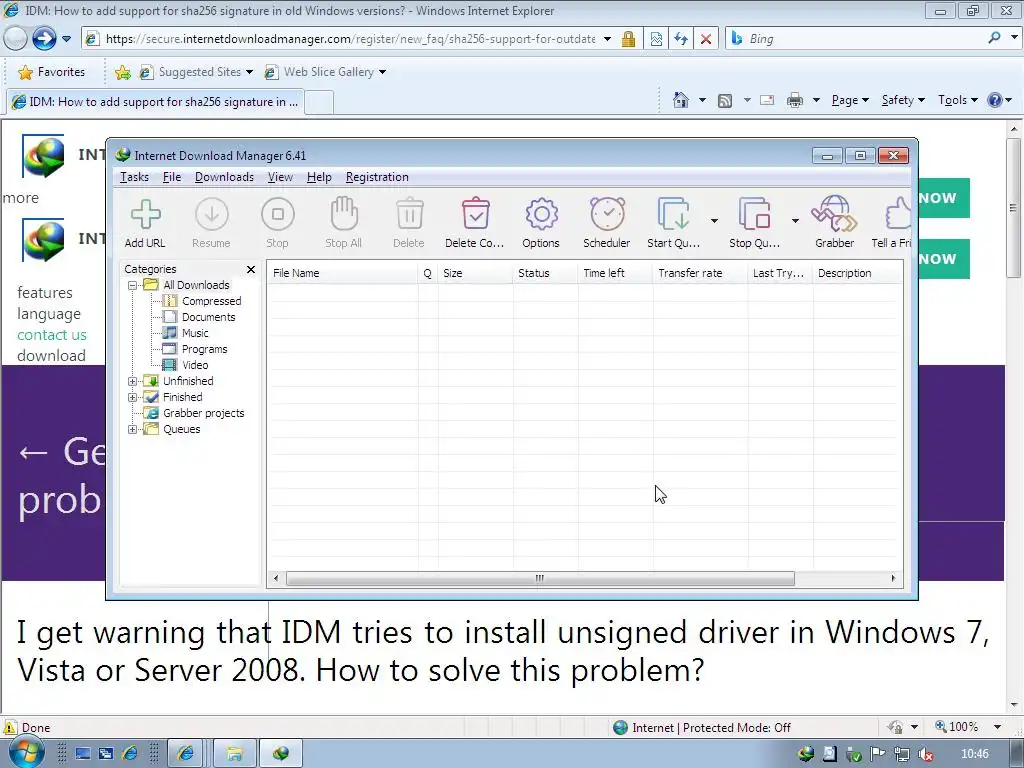Select the Grabber projects tree item
This screenshot has width=1024, height=768.
[204, 413]
